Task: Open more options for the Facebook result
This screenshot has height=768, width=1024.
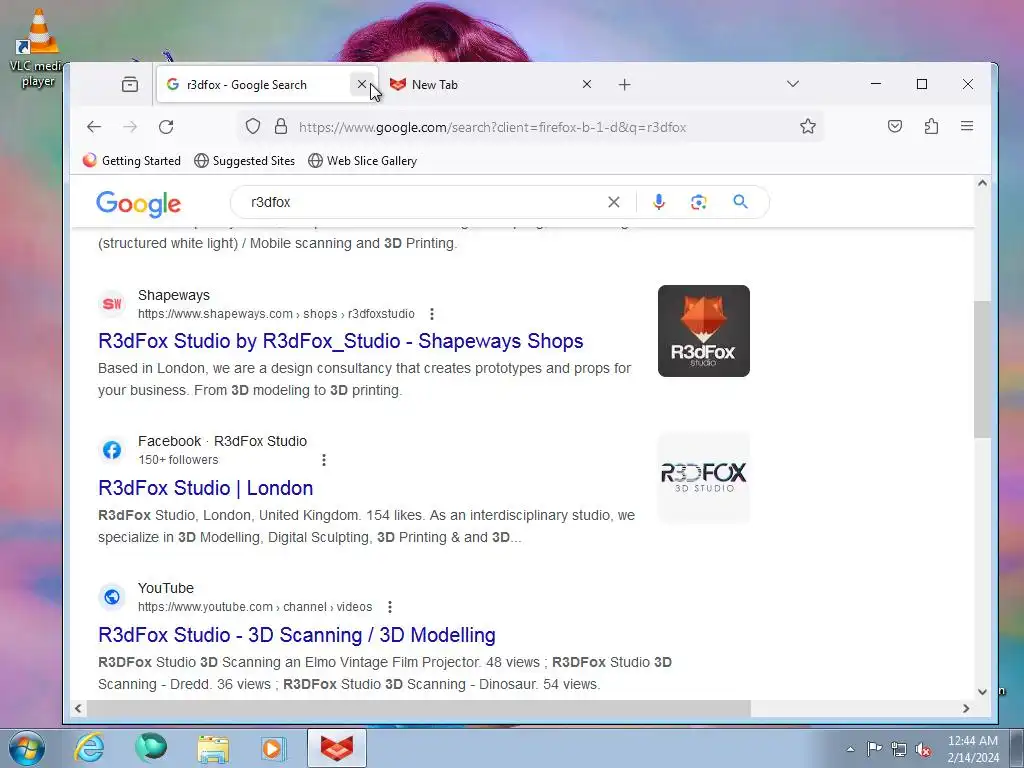Action: (324, 460)
